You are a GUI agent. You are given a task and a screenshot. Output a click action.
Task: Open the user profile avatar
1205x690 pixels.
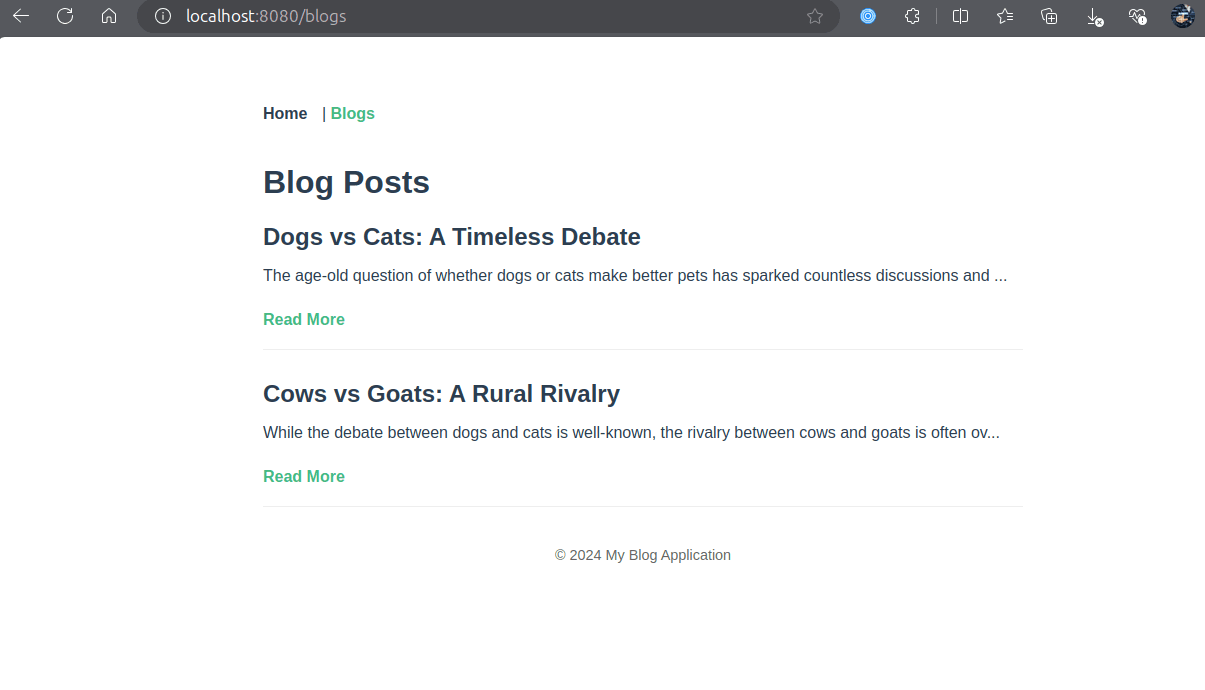(1183, 16)
